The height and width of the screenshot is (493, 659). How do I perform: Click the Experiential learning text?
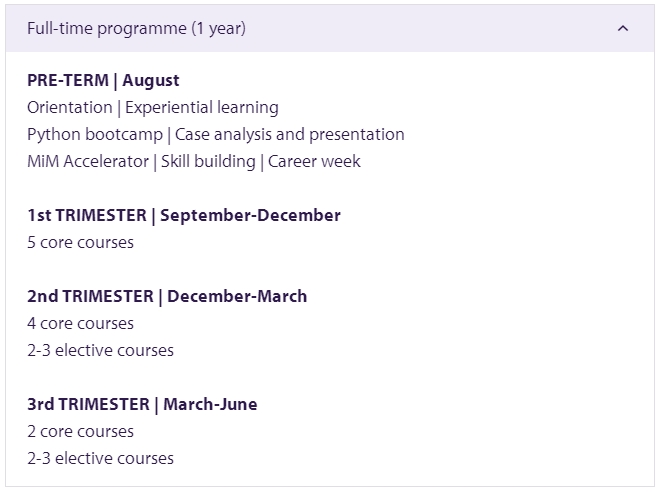(202, 108)
